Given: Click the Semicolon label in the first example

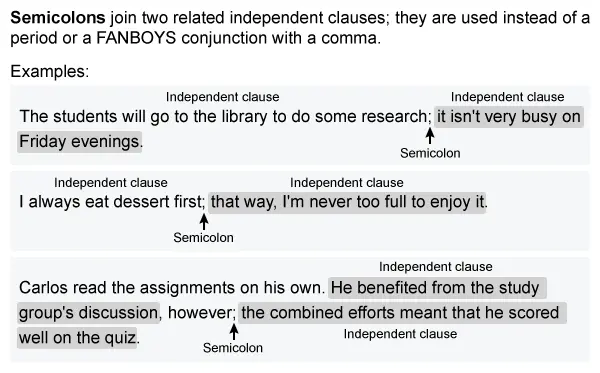Looking at the screenshot, I should point(430,153).
